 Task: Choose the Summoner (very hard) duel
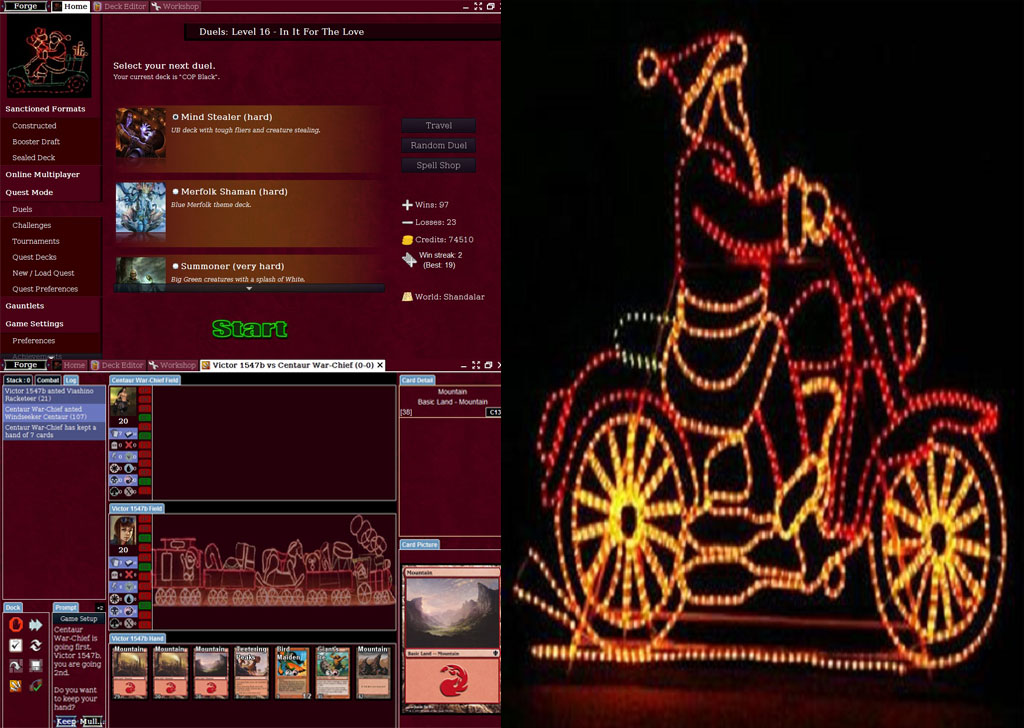coord(176,266)
